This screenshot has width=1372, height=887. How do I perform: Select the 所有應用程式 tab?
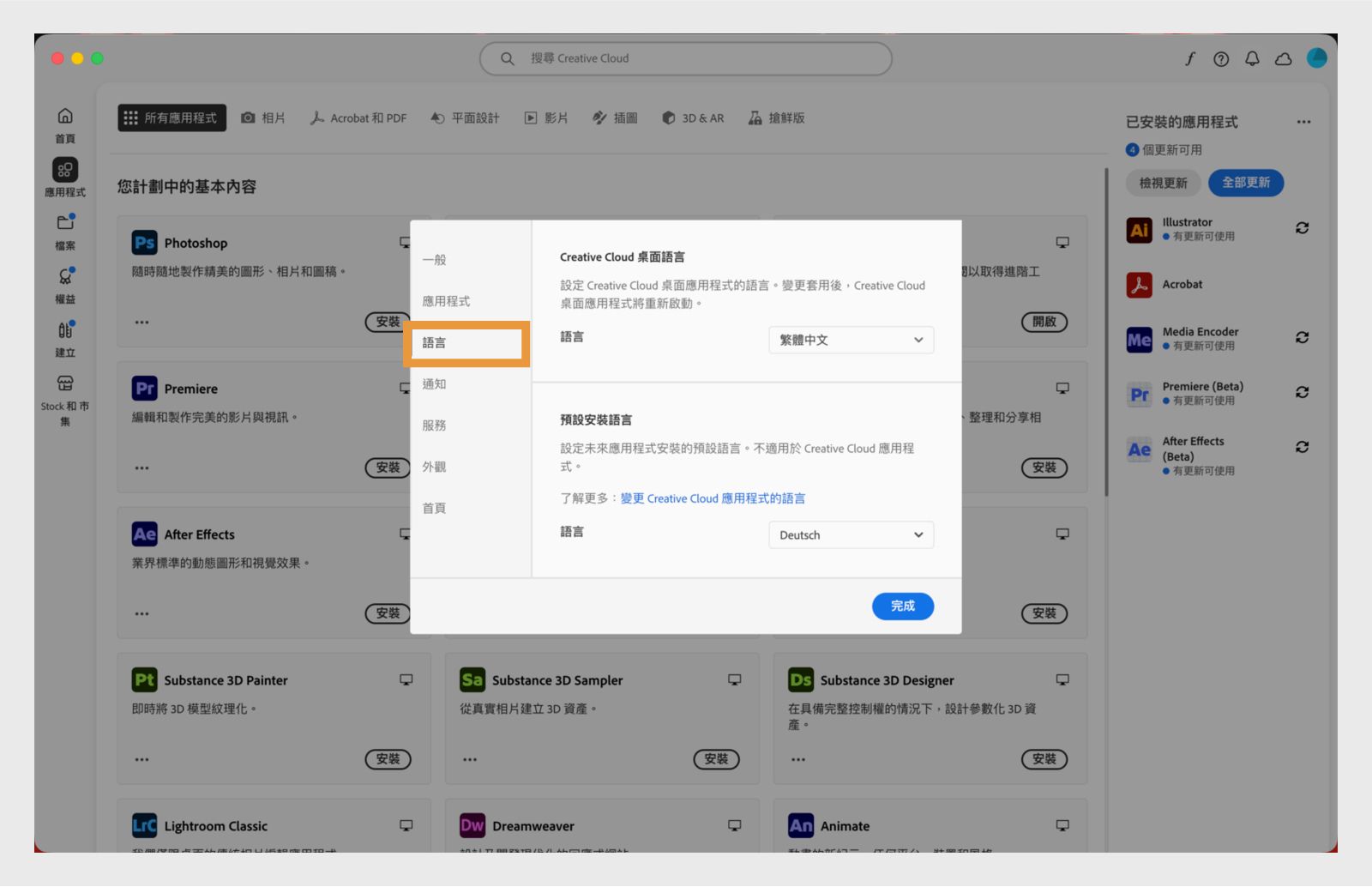[x=172, y=118]
